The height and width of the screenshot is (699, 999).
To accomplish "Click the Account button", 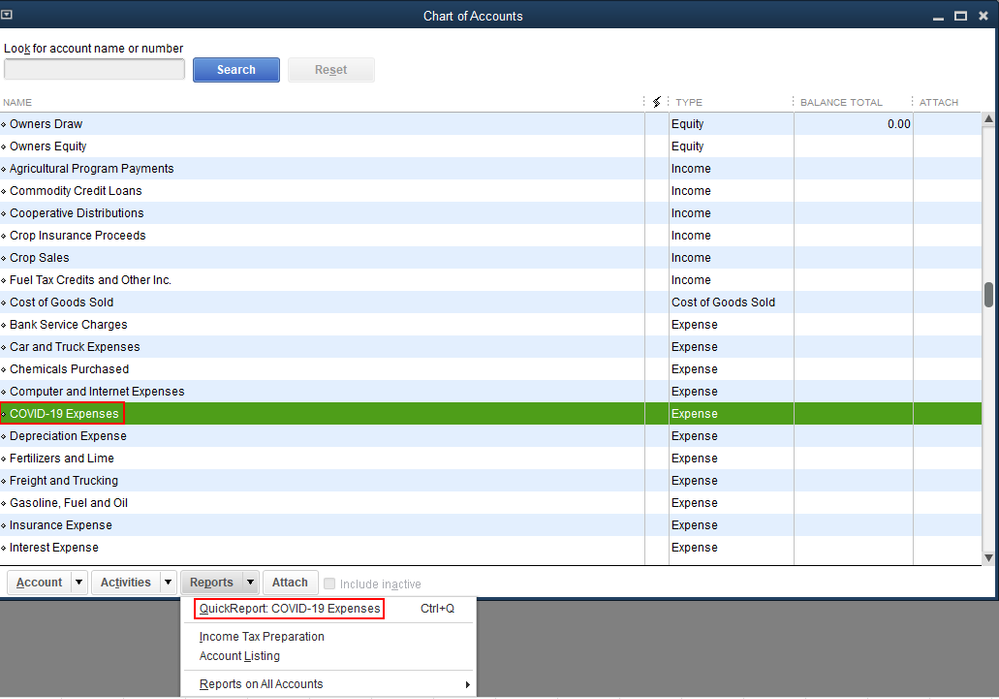I will pyautogui.click(x=39, y=582).
